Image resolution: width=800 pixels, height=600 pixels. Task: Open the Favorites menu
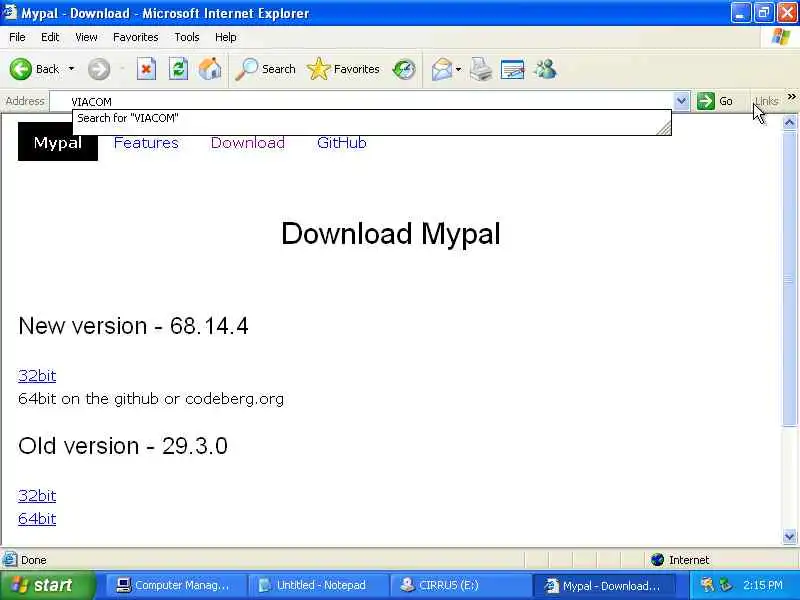tap(136, 37)
